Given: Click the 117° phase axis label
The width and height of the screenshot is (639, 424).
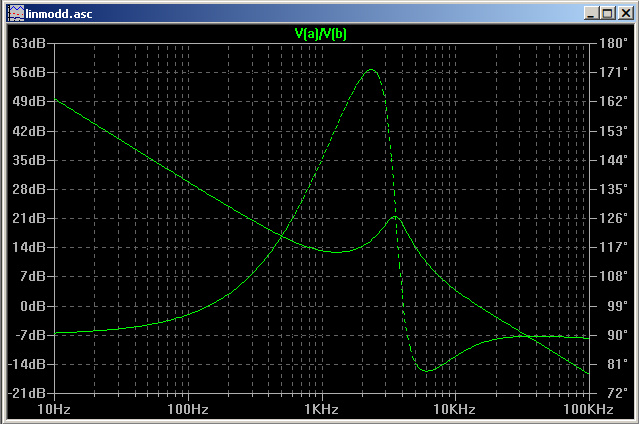Looking at the screenshot, I should 613,247.
